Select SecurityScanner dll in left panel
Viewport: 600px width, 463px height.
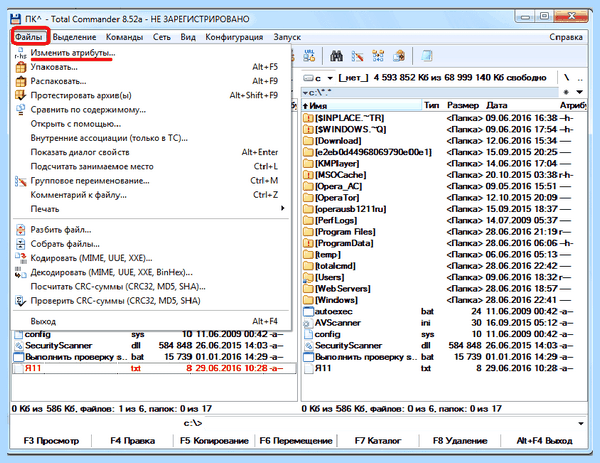[x=154, y=346]
